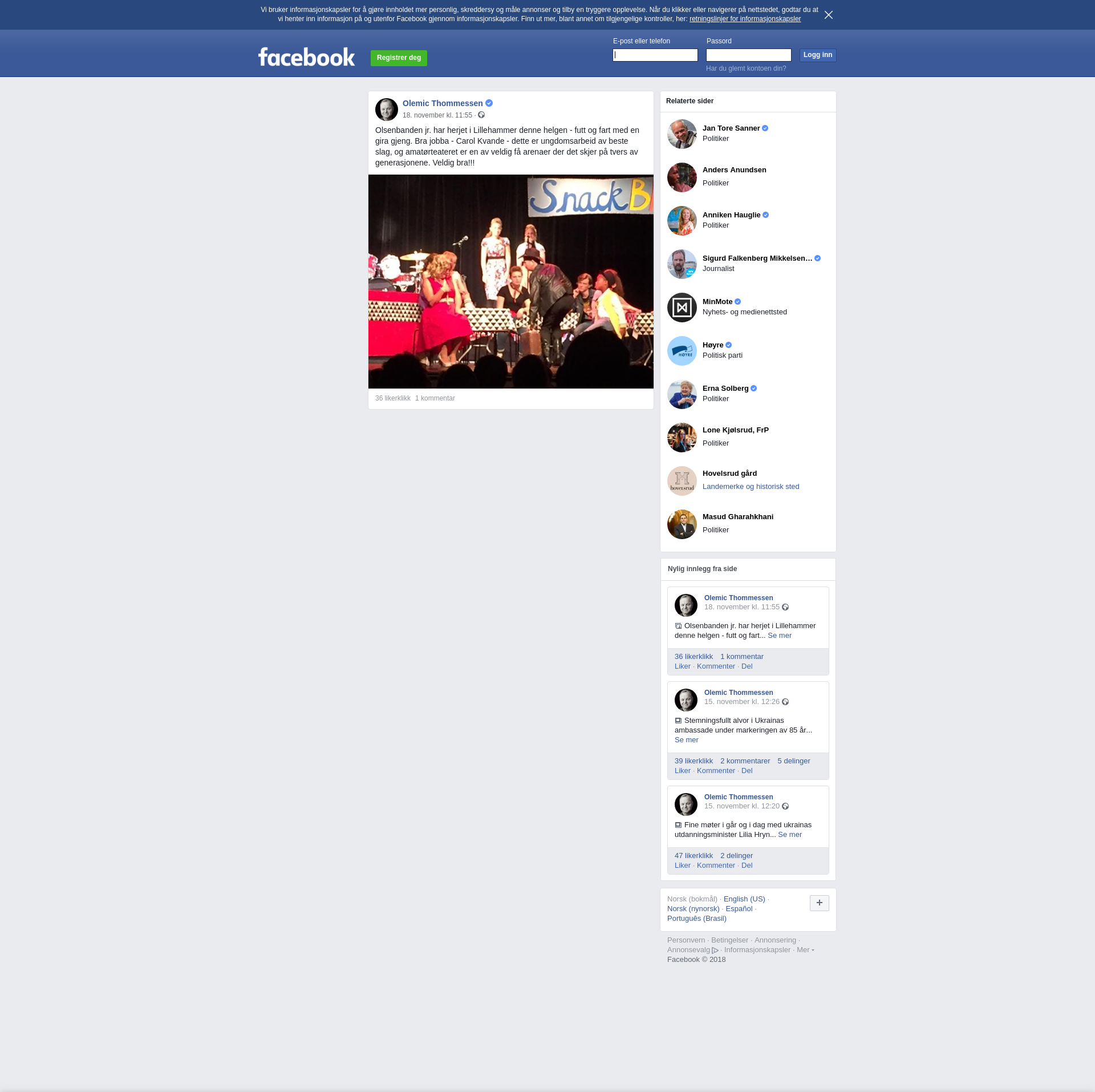Expand the Mer footer dropdown

[805, 950]
